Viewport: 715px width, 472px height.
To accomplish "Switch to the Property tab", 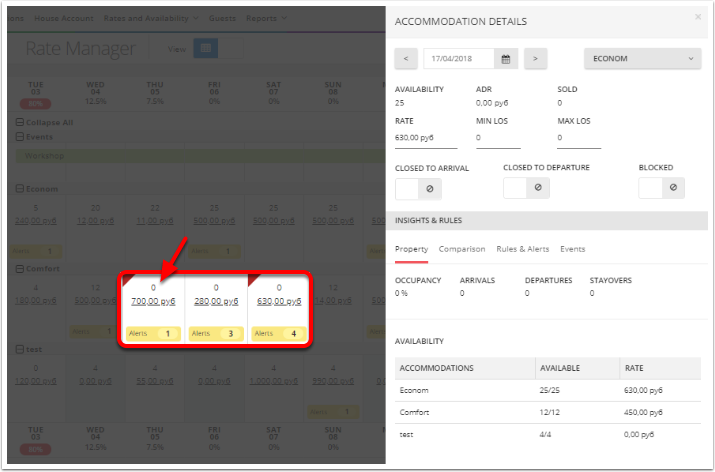I will [411, 249].
